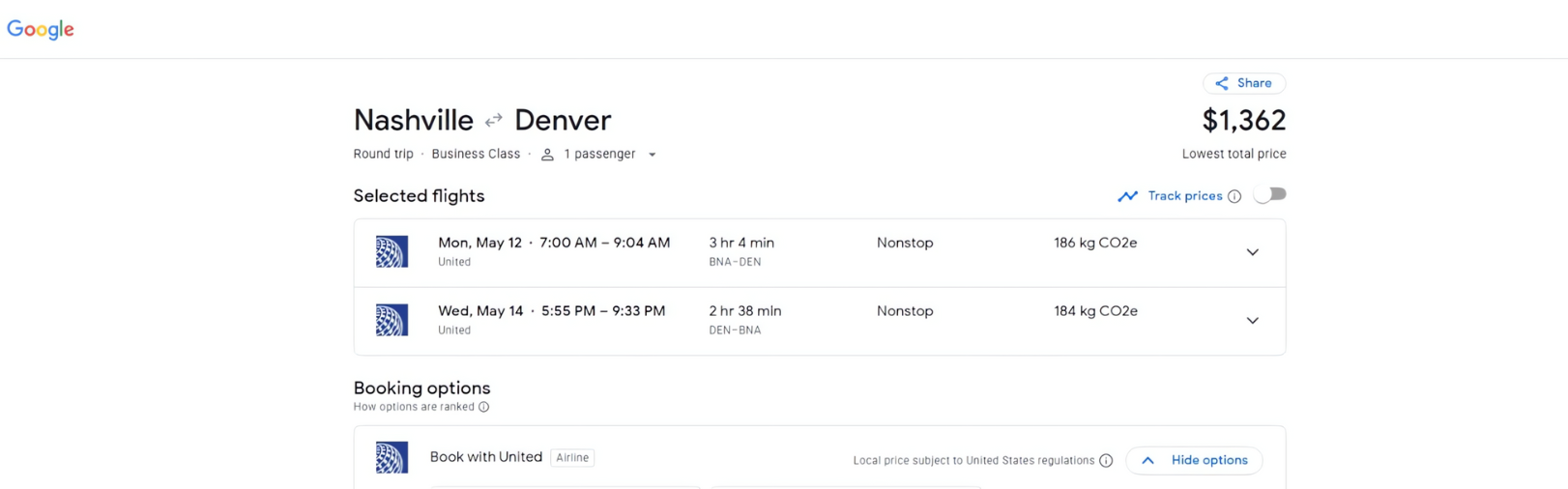This screenshot has width=1568, height=489.
Task: Click the How options are ranked info icon
Action: point(483,407)
